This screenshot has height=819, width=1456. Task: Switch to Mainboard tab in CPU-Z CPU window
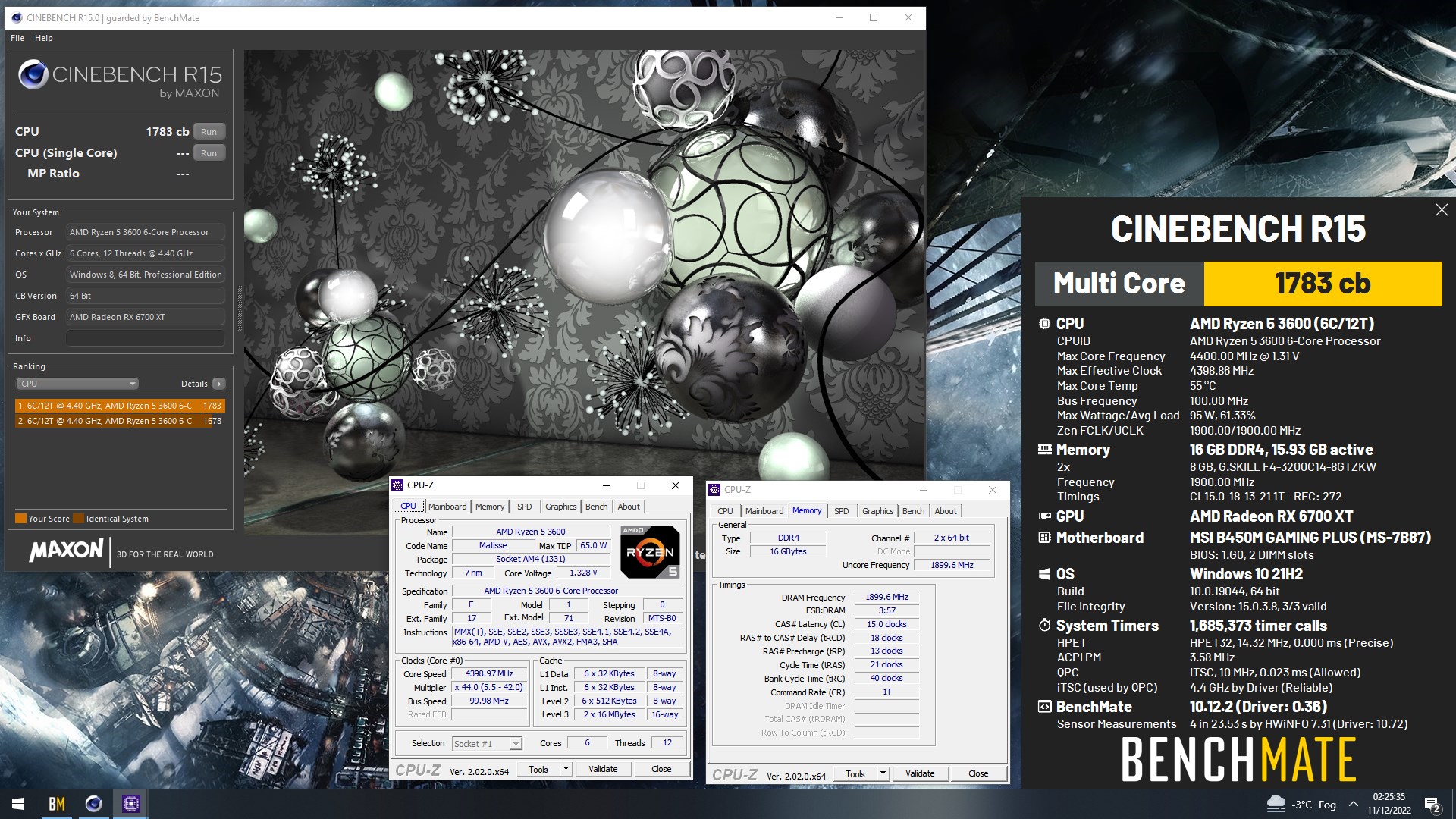point(447,507)
